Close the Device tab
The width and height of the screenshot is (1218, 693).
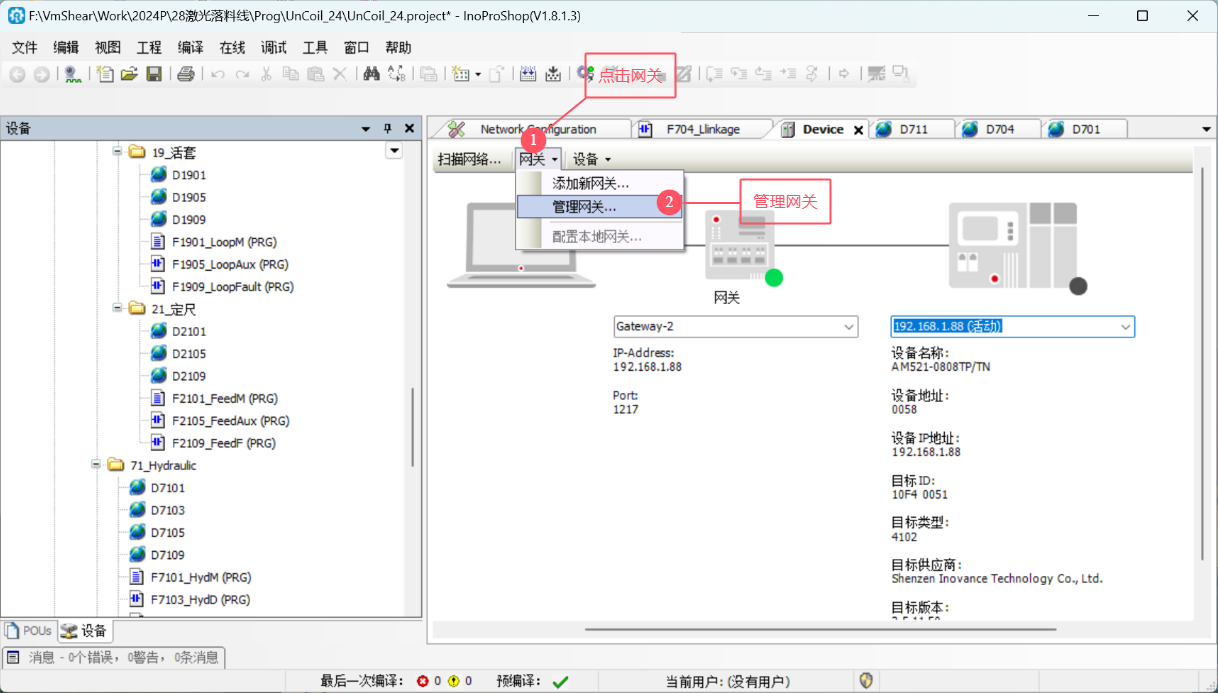(858, 130)
